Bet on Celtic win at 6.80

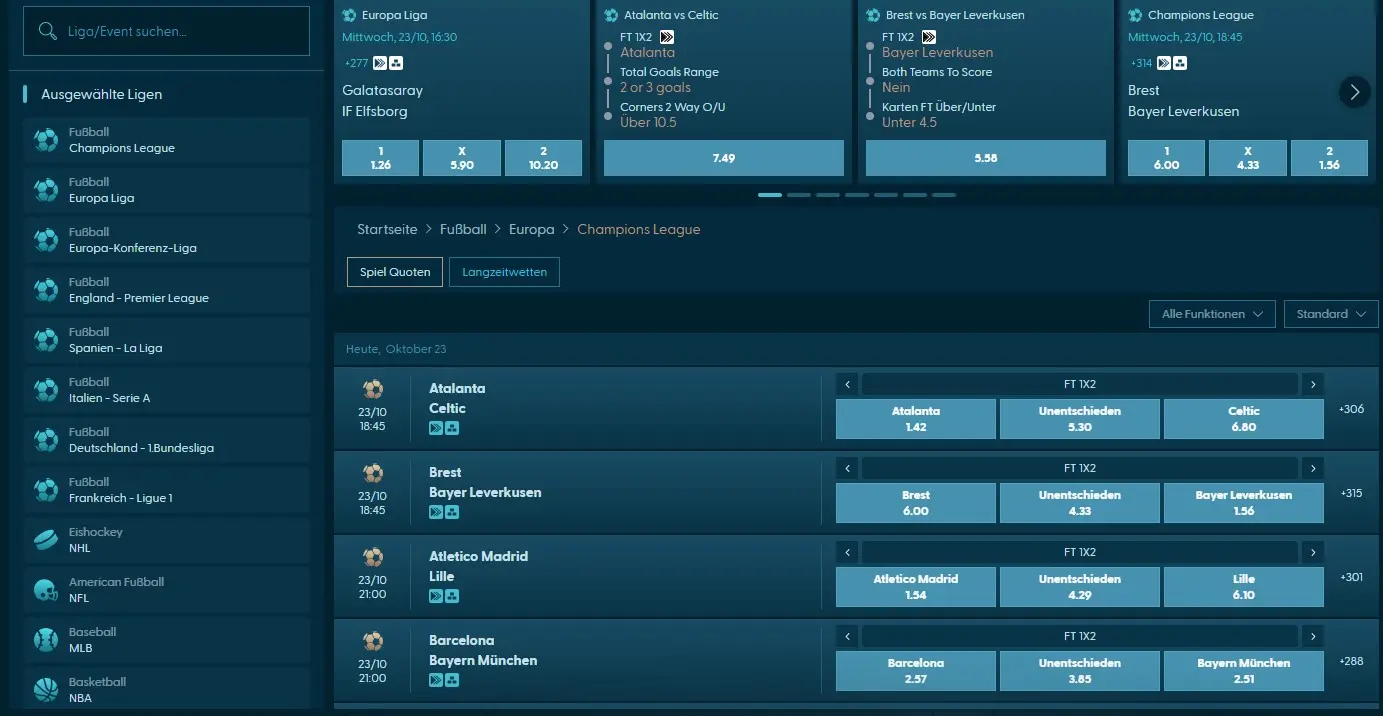point(1244,419)
